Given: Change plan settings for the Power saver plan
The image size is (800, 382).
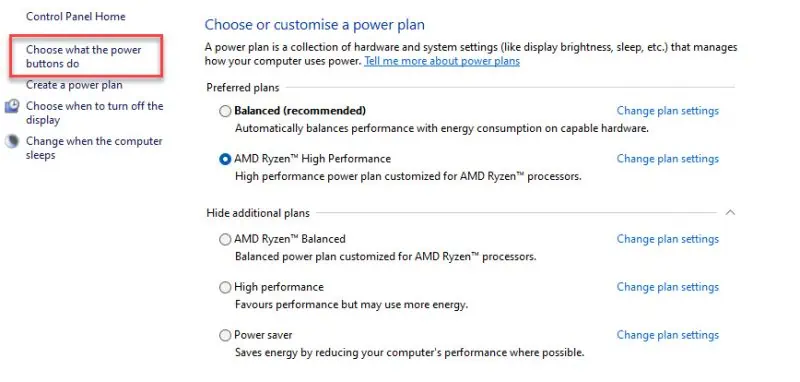Looking at the screenshot, I should point(667,335).
